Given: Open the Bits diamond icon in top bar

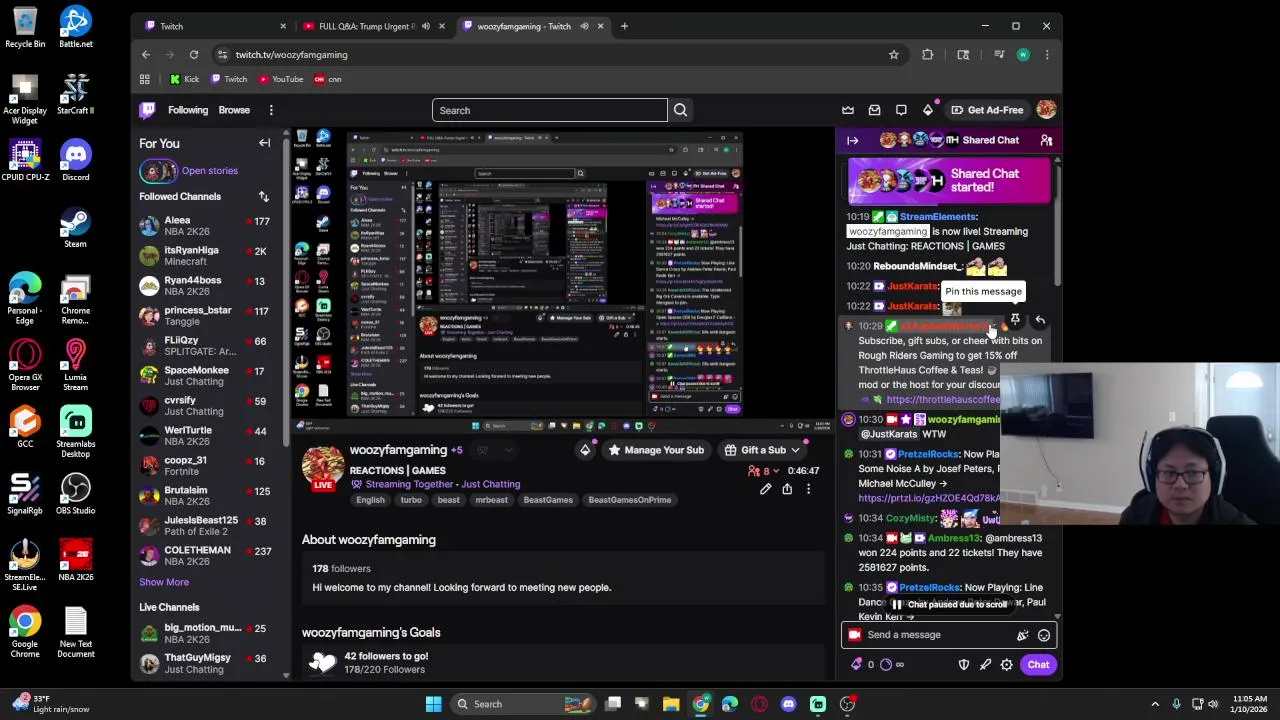Looking at the screenshot, I should pyautogui.click(x=928, y=110).
